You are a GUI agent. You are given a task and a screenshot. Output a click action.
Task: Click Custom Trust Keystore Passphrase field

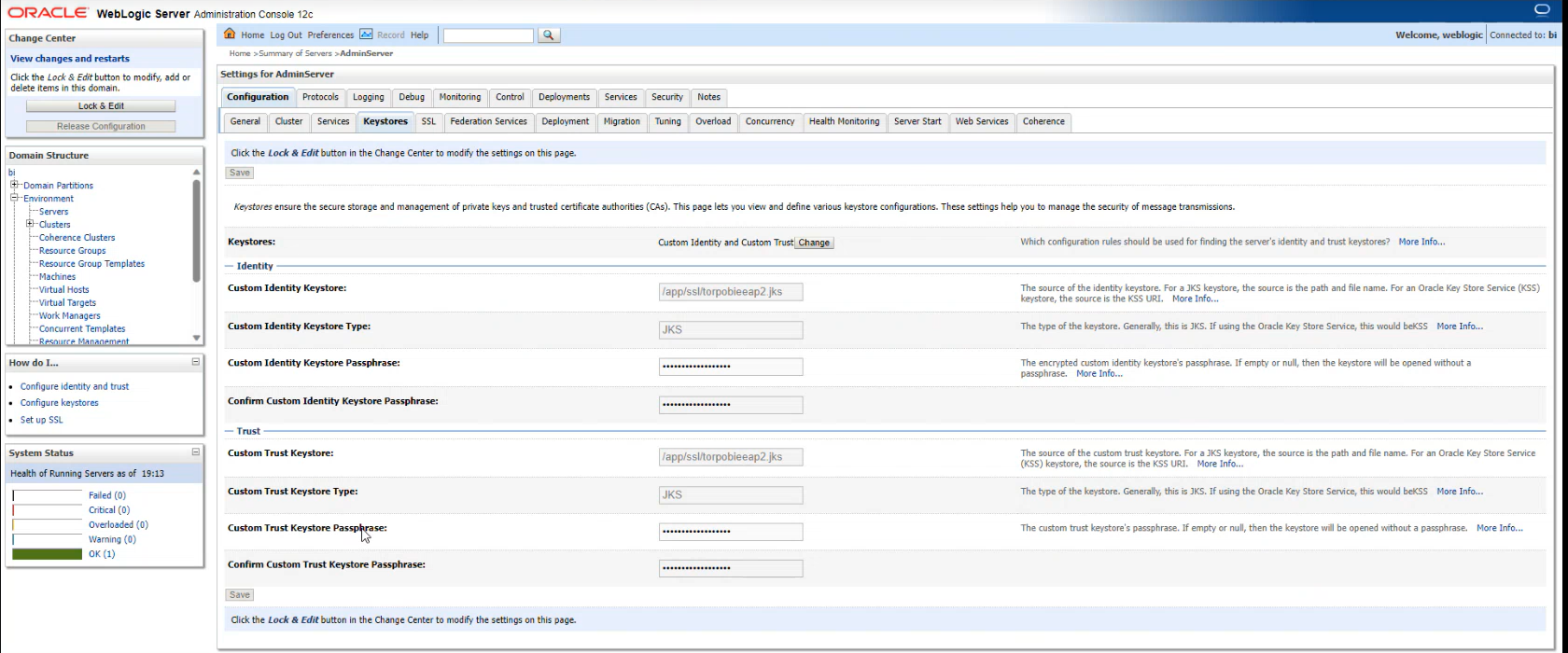tap(731, 532)
